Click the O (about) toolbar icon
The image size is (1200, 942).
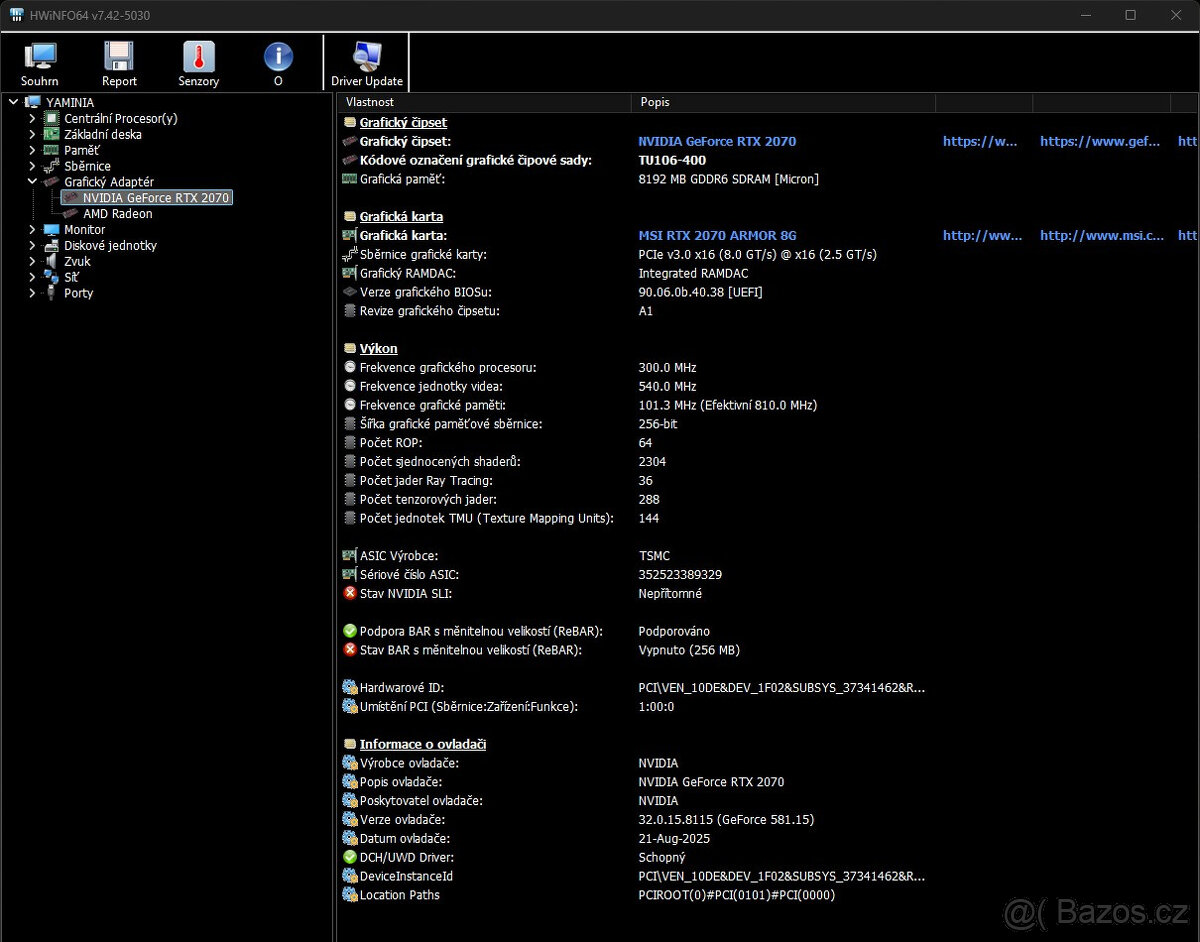point(278,64)
